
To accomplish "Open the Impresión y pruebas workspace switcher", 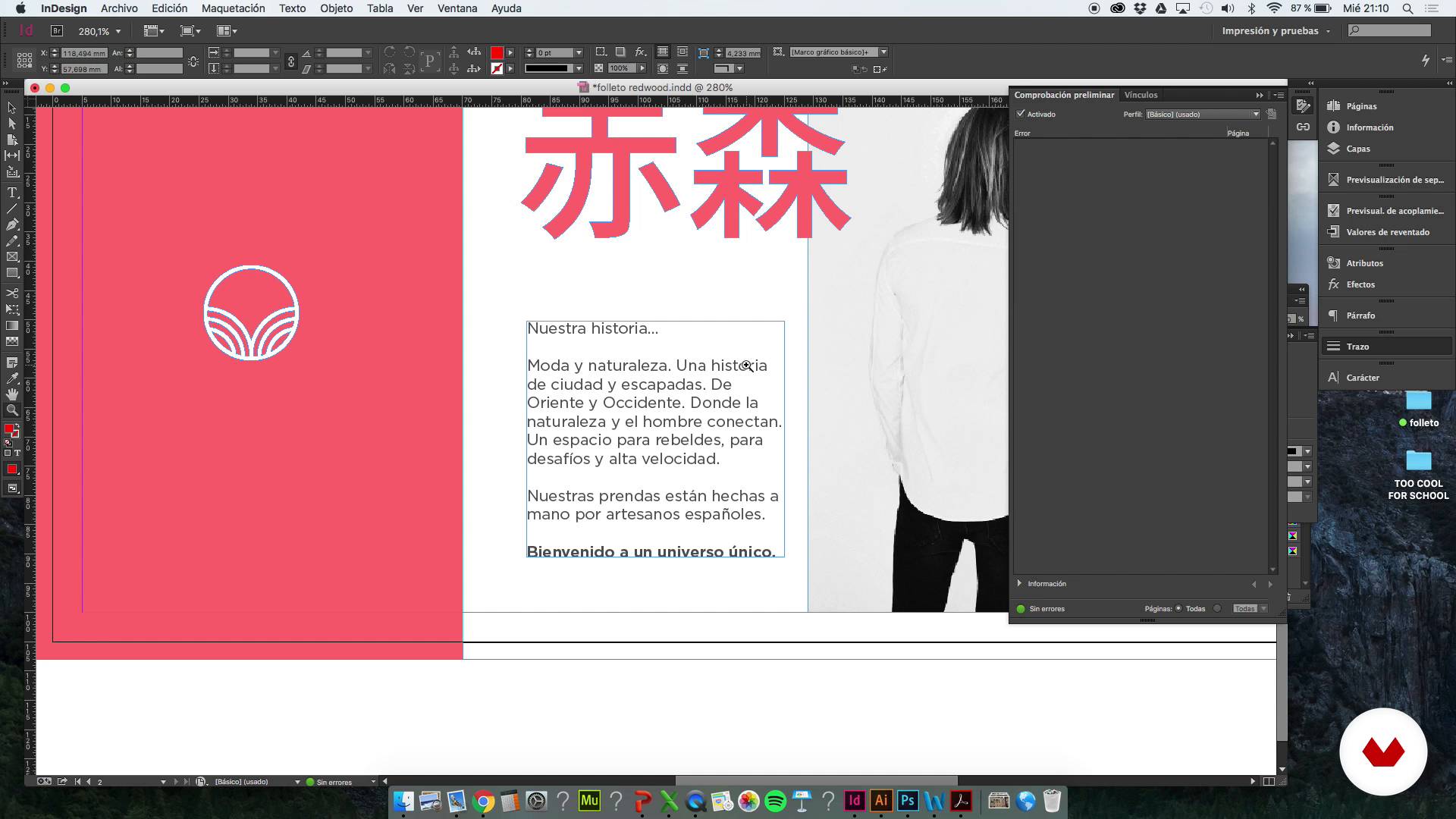I will (1276, 31).
